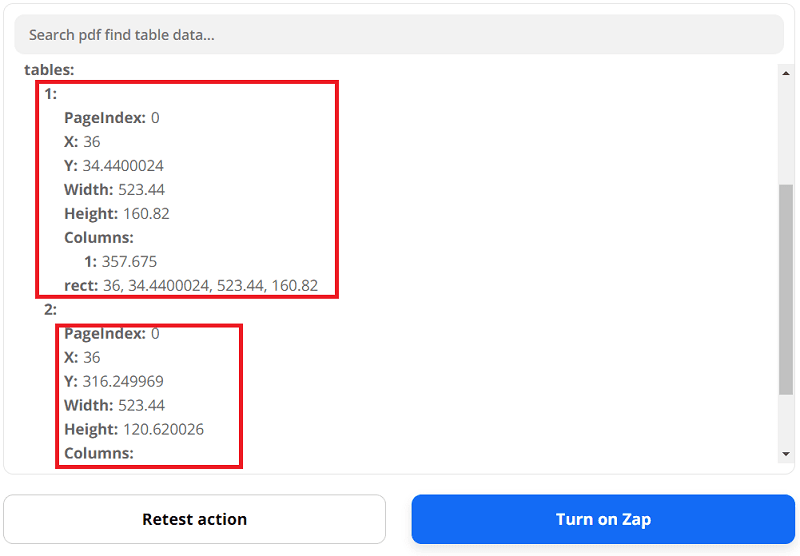This screenshot has width=800, height=556.
Task: Expand Columns: under the second table
Action: tap(98, 454)
